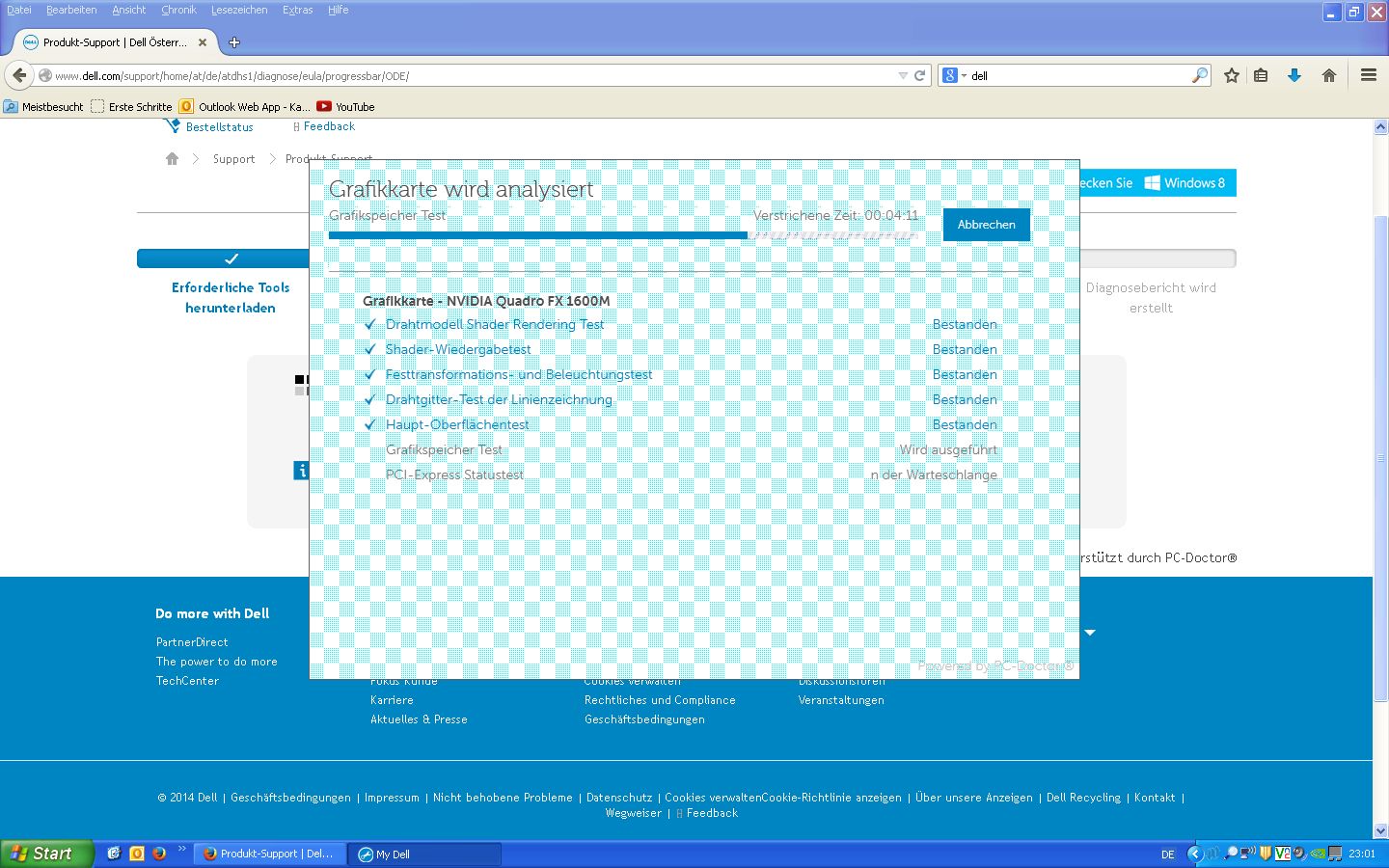This screenshot has height=868, width=1389.
Task: Launch Firefox from quick launch bar
Action: pyautogui.click(x=158, y=854)
